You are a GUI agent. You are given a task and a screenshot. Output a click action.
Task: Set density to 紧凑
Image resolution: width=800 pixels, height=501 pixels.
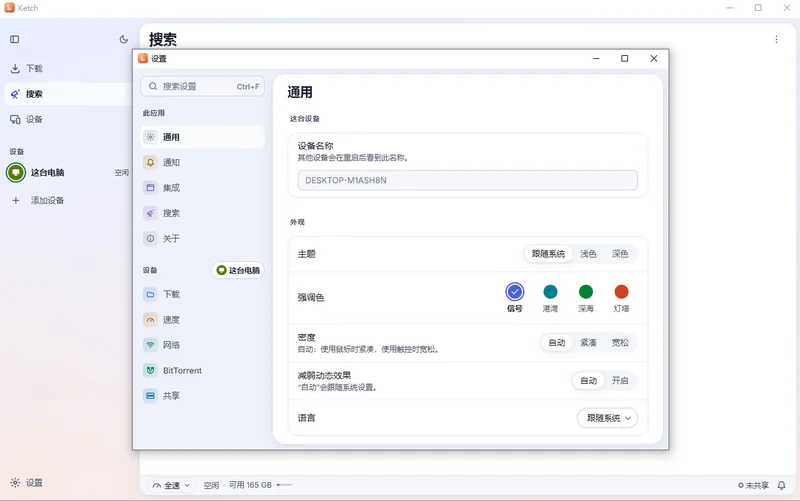(588, 342)
